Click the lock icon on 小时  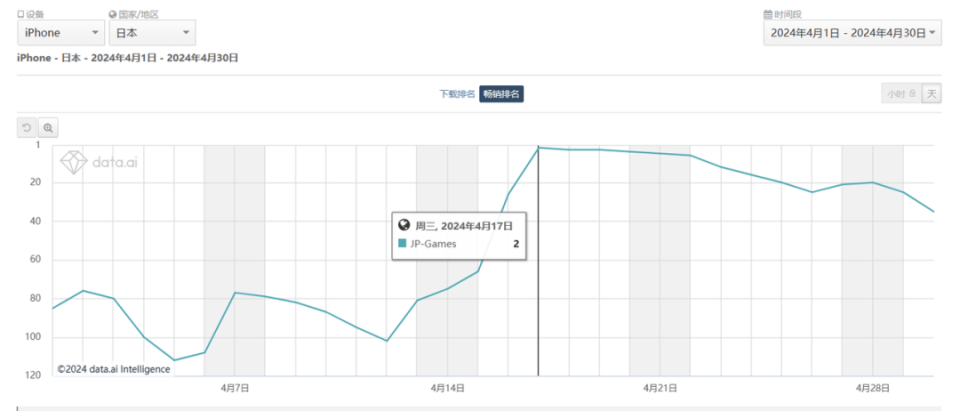pos(912,94)
